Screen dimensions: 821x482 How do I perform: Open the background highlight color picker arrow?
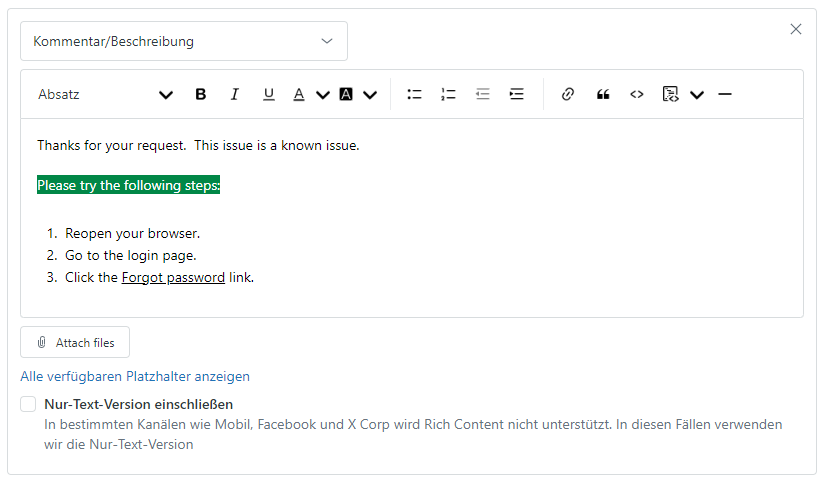[370, 95]
